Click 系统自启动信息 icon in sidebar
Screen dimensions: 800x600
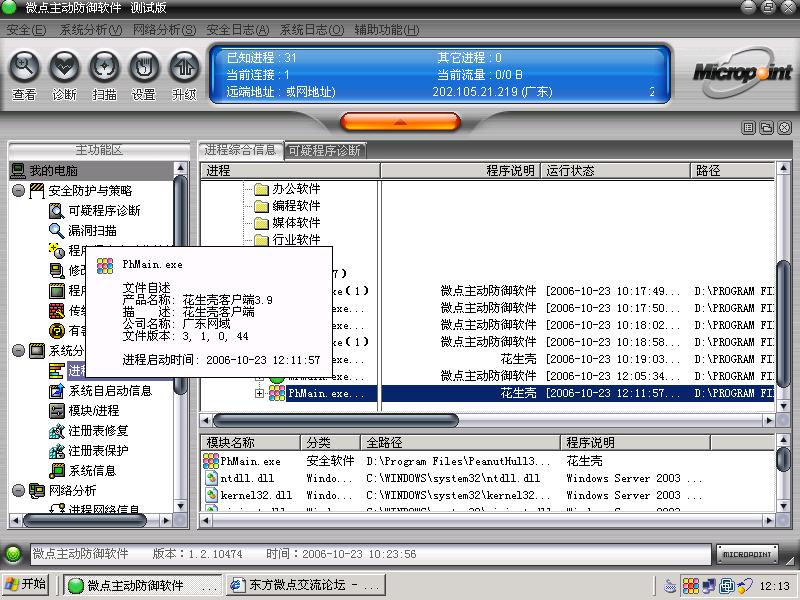click(56, 391)
